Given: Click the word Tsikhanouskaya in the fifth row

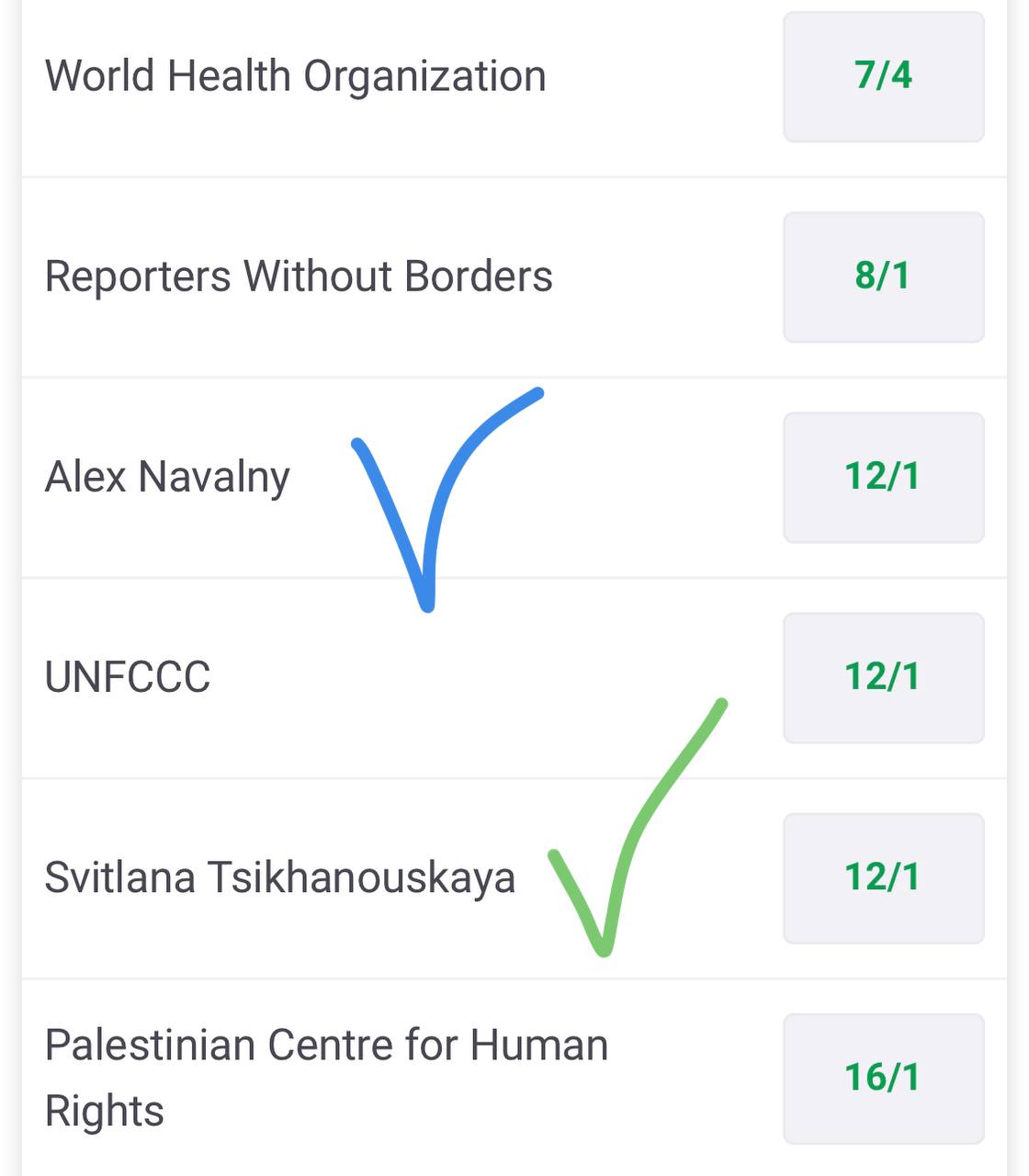Looking at the screenshot, I should [x=360, y=877].
